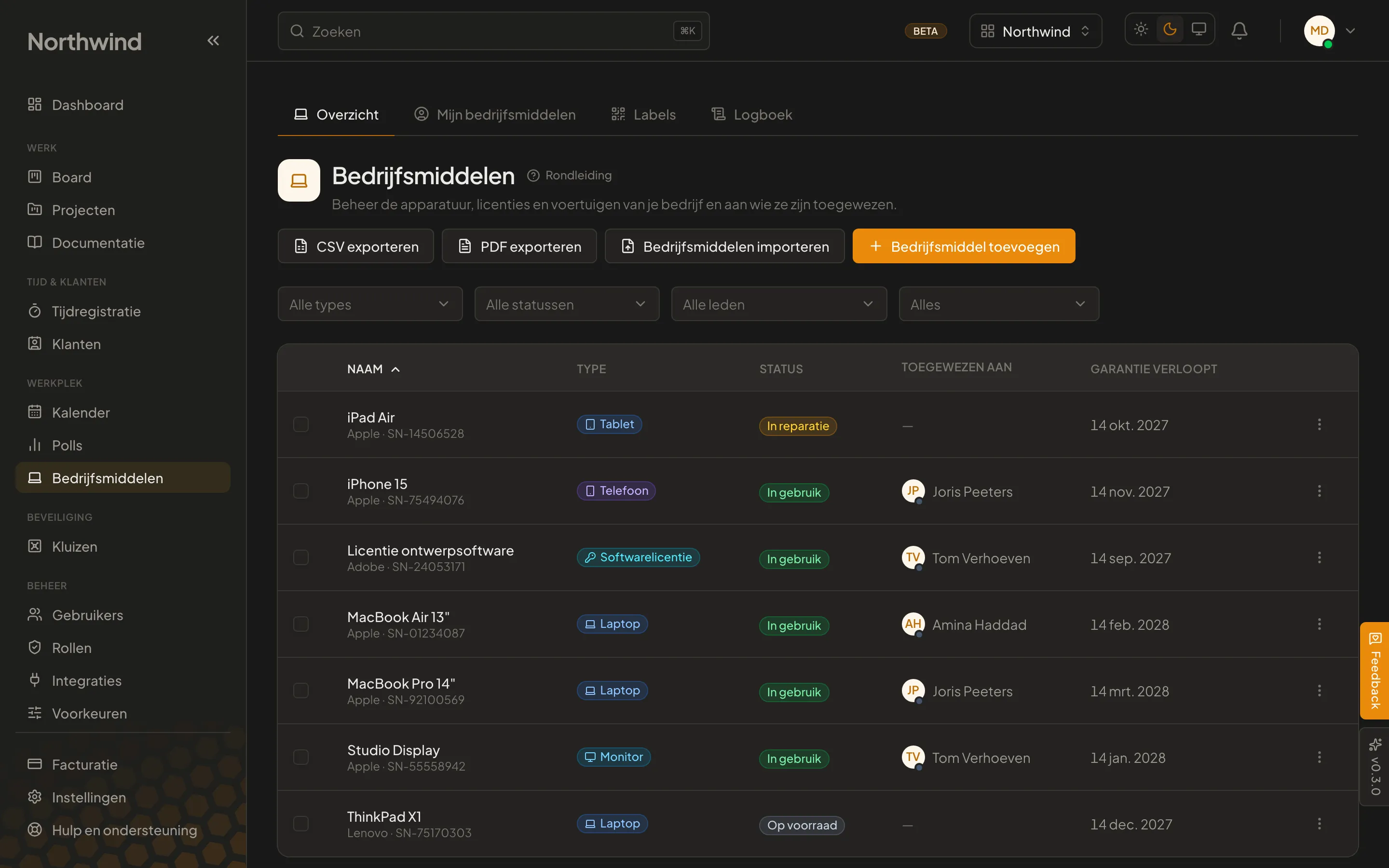Switch to light theme sun icon
This screenshot has height=868, width=1389.
pyautogui.click(x=1141, y=29)
